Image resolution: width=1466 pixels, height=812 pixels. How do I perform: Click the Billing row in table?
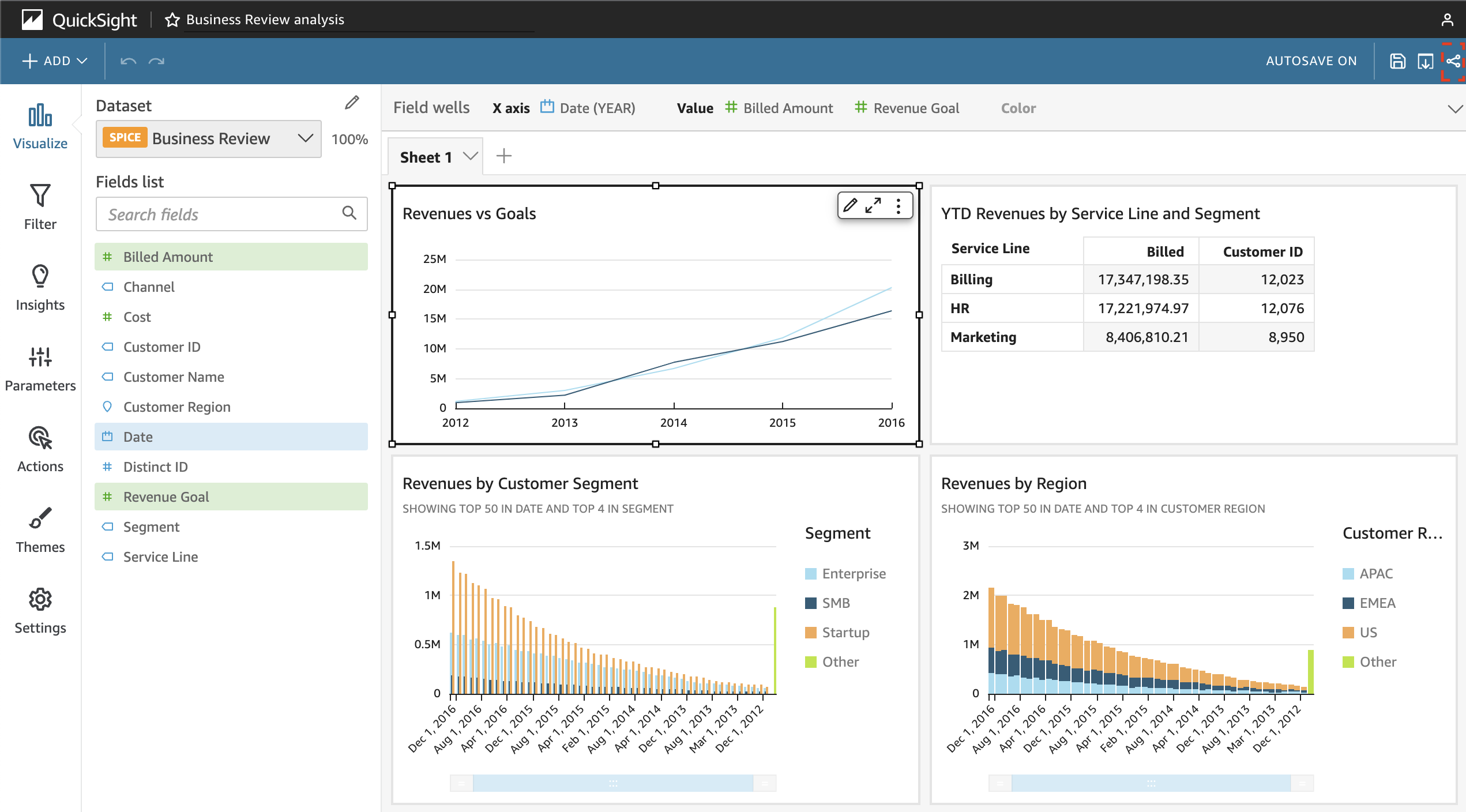coord(1127,279)
